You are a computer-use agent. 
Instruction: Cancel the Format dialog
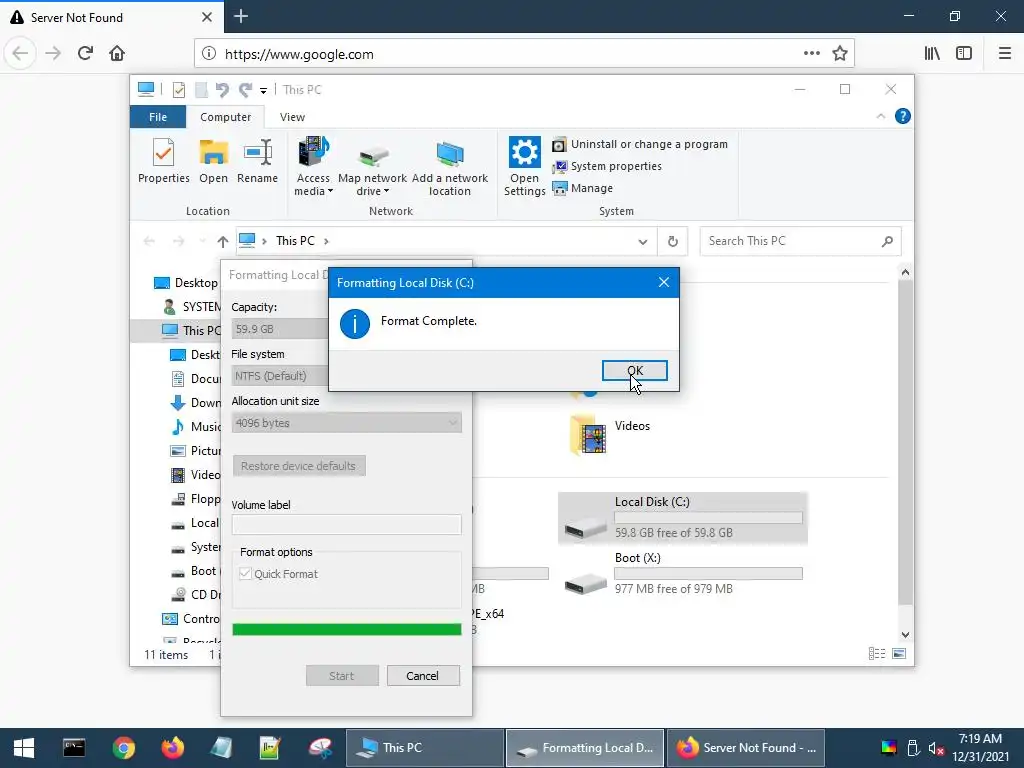click(x=423, y=675)
